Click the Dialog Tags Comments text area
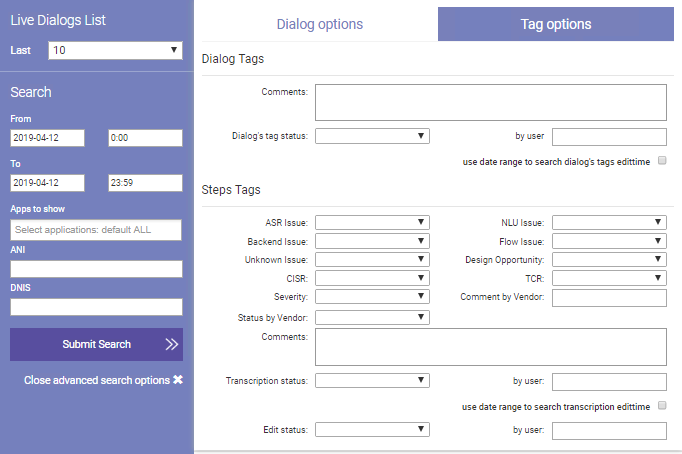 coord(490,102)
